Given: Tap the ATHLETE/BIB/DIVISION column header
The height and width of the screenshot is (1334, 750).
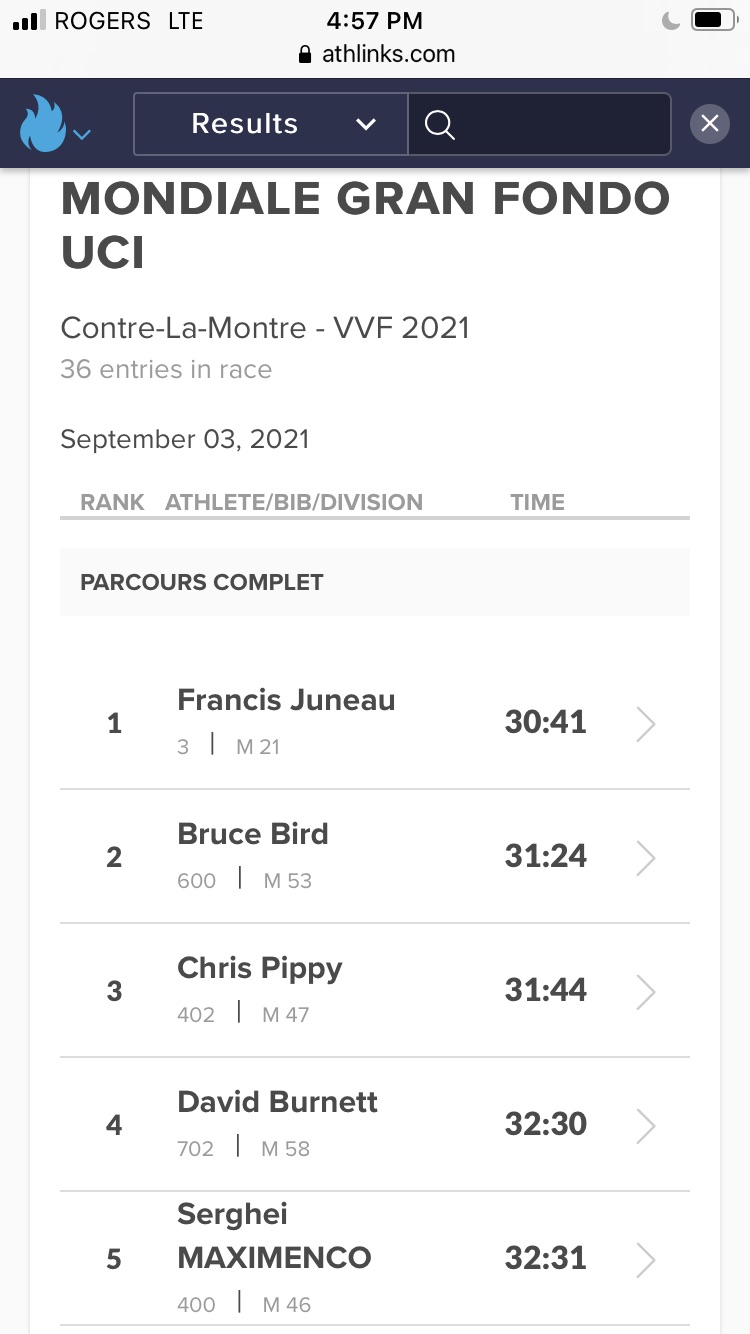Looking at the screenshot, I should pos(294,502).
